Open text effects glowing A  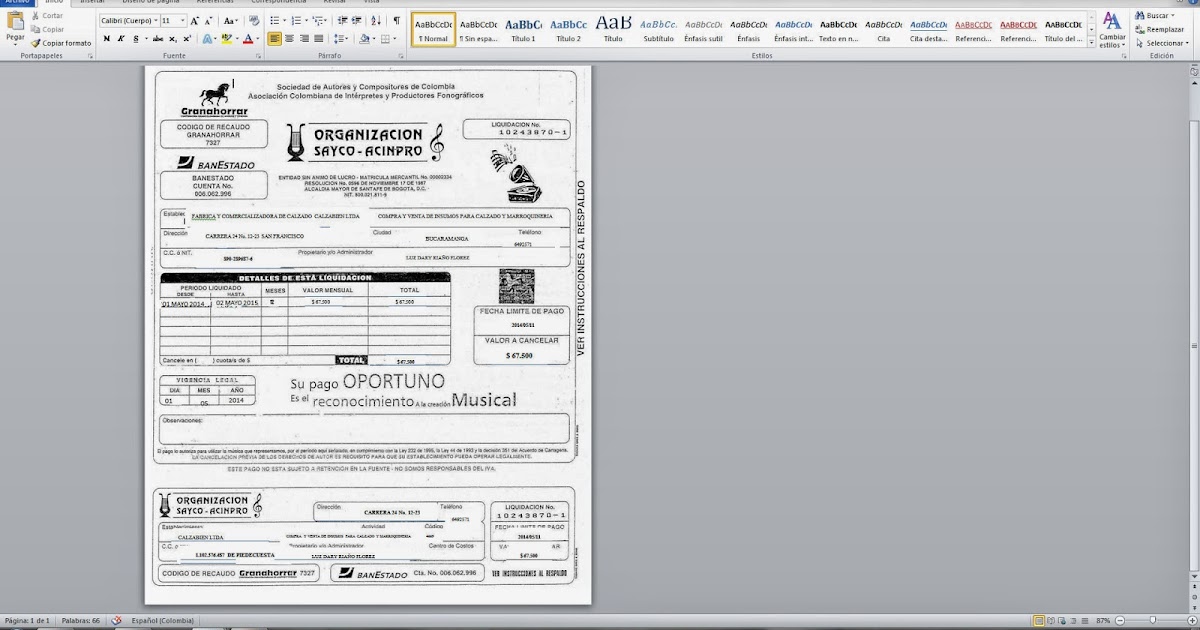coord(208,39)
